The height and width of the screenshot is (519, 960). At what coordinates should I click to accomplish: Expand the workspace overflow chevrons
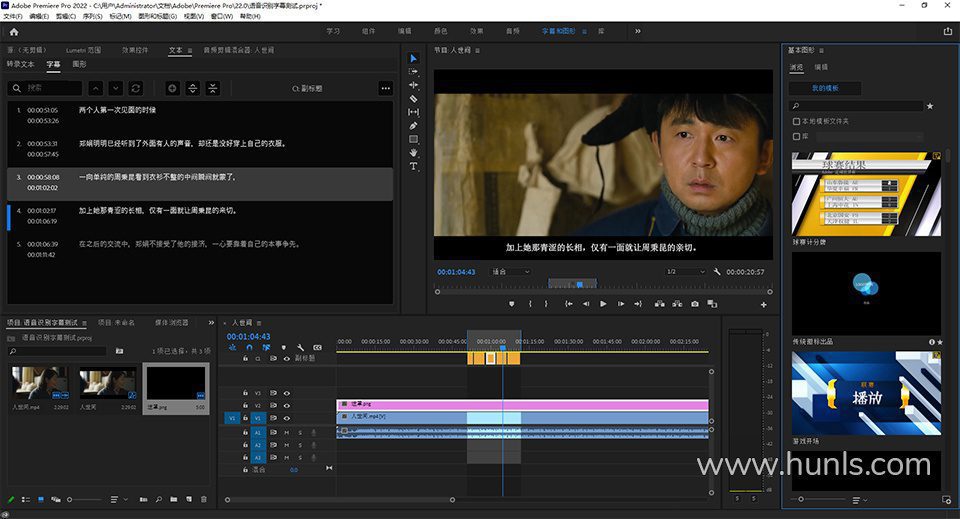[x=638, y=31]
